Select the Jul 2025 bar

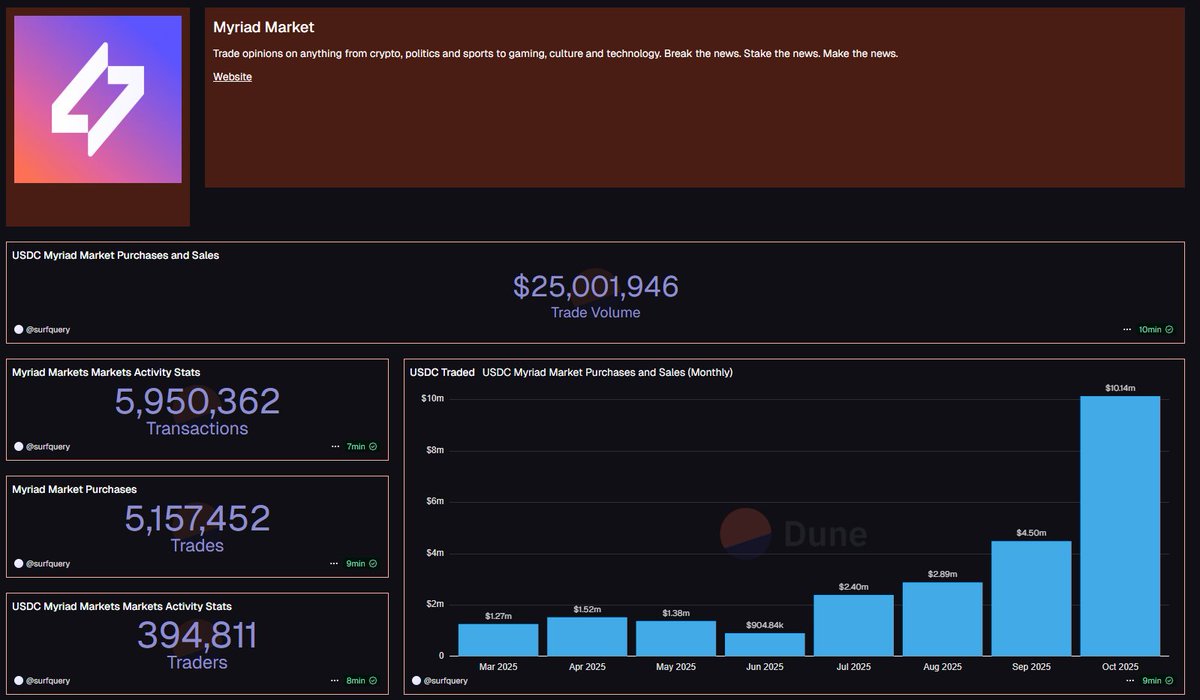(x=854, y=625)
